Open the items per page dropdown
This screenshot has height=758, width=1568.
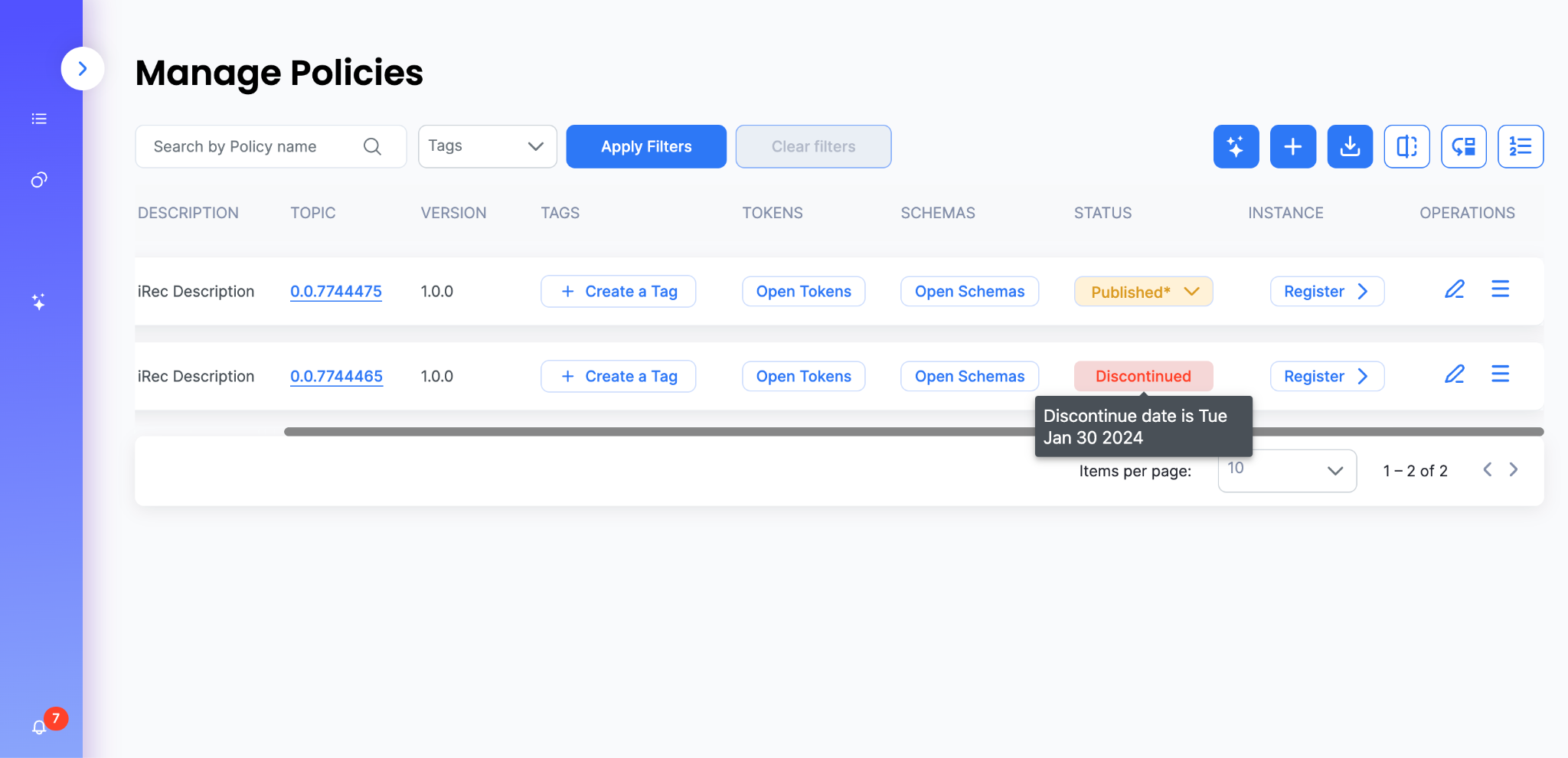tap(1287, 470)
